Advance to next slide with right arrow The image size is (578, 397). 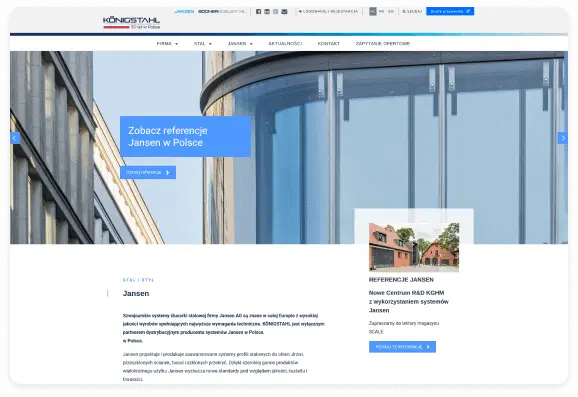point(563,138)
